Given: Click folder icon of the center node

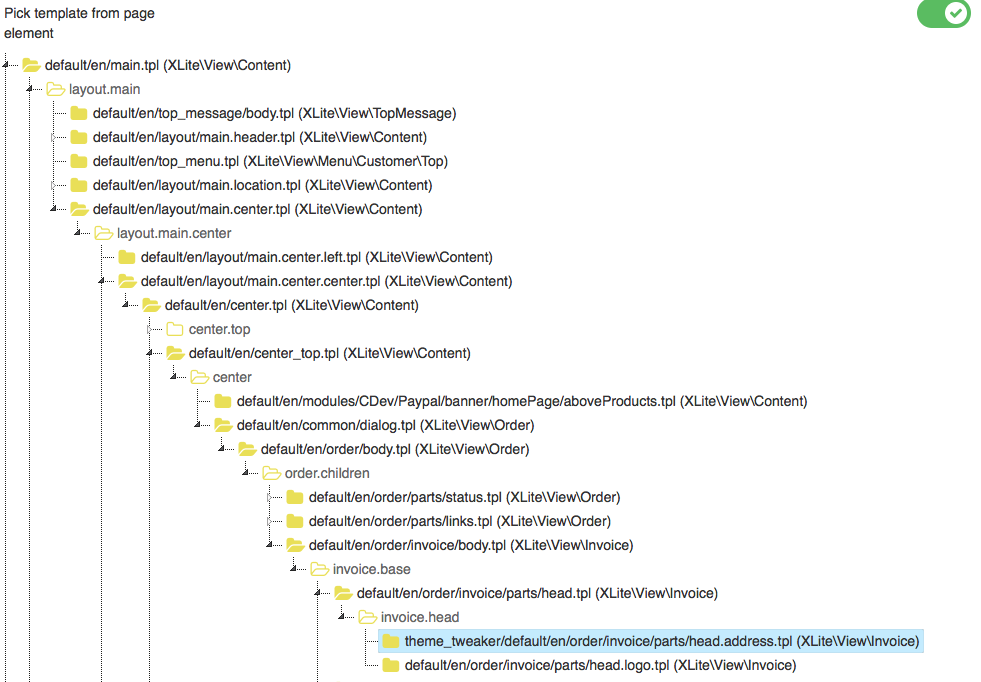Looking at the screenshot, I should pyautogui.click(x=199, y=377).
